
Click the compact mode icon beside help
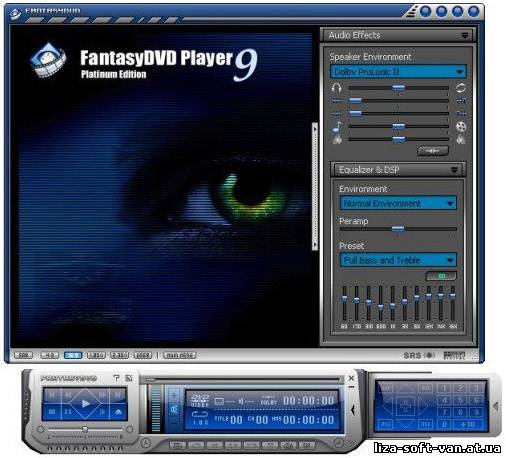click(x=129, y=378)
